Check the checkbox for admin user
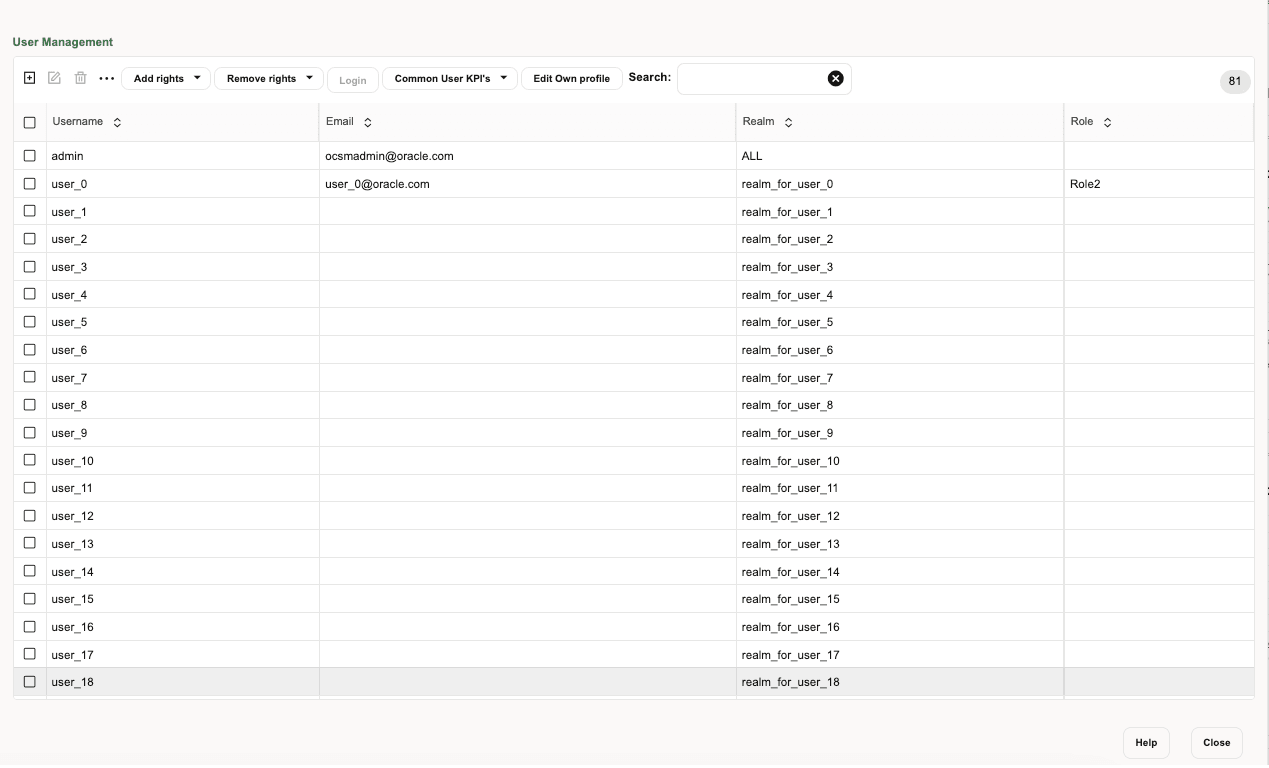 29,156
